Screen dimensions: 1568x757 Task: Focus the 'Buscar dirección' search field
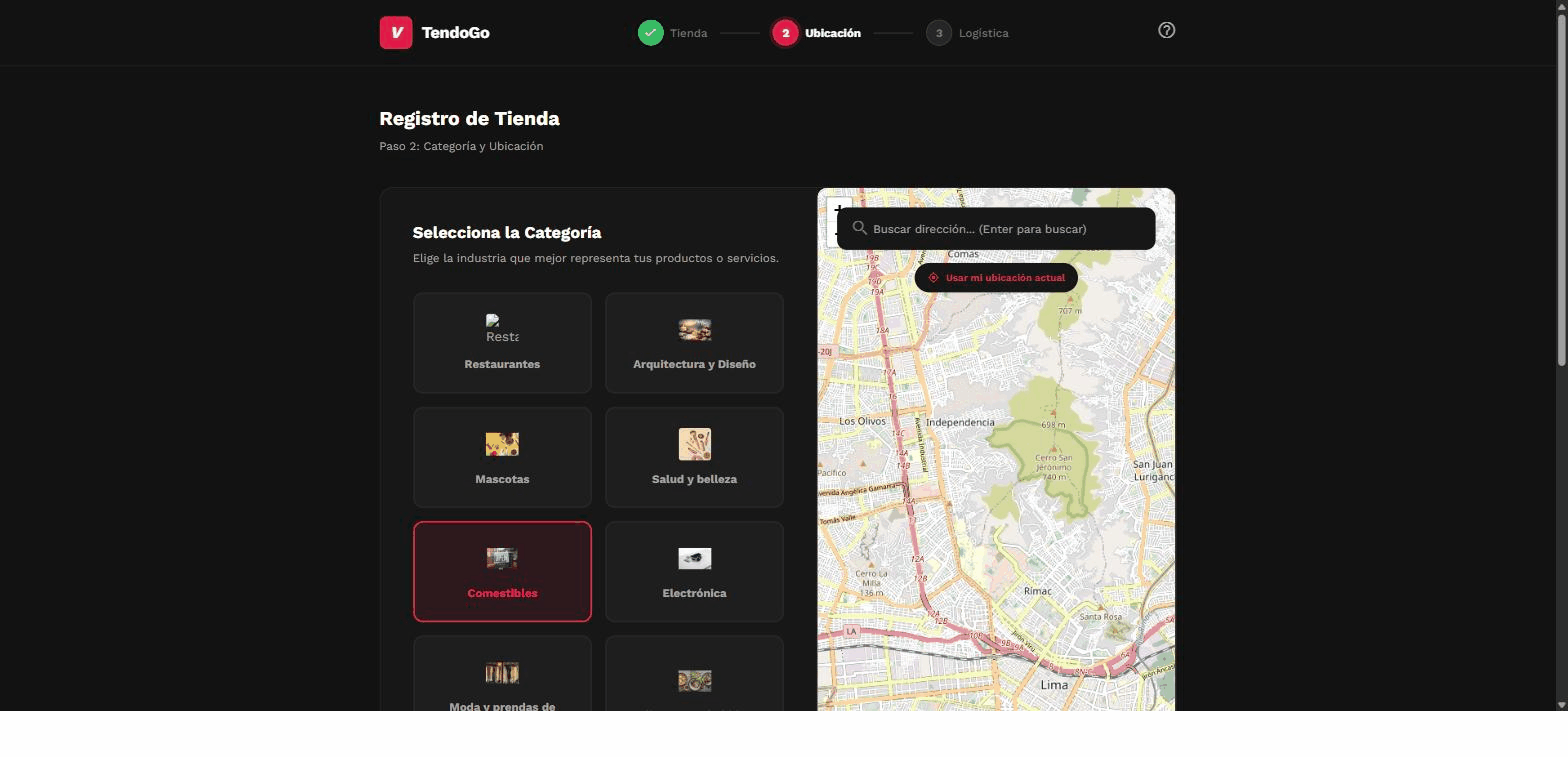click(996, 229)
